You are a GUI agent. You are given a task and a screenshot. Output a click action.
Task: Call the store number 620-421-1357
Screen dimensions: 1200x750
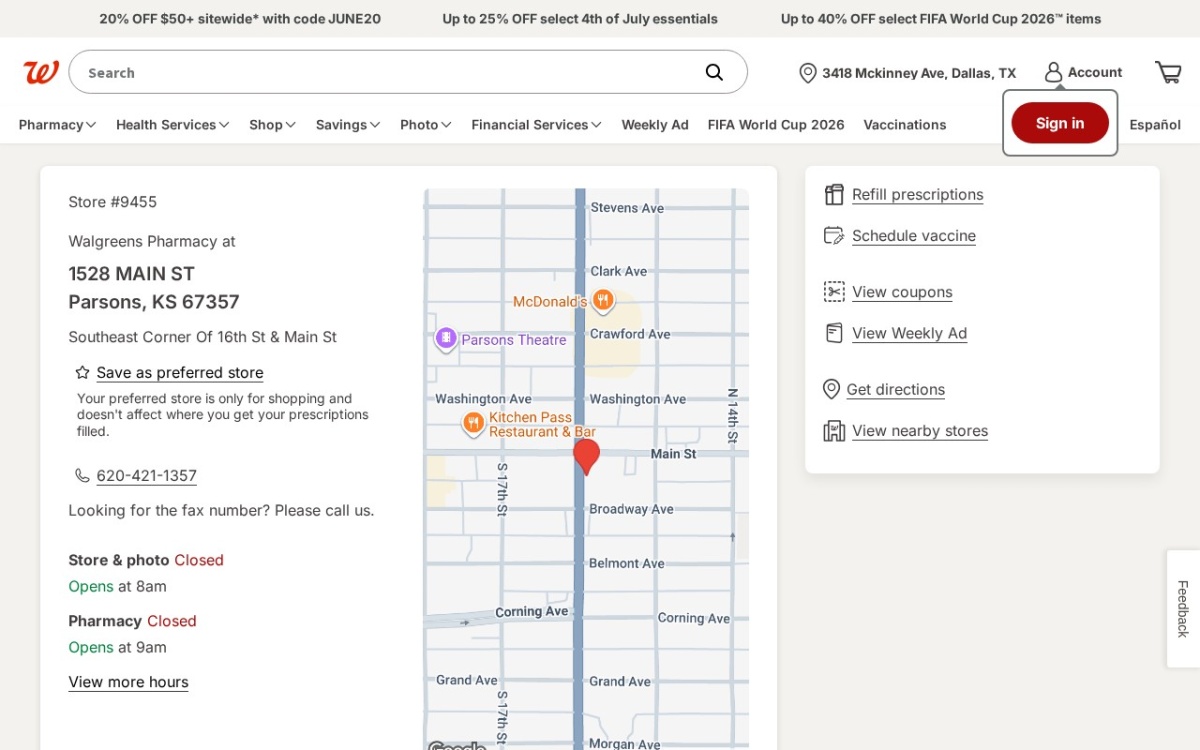tap(147, 476)
